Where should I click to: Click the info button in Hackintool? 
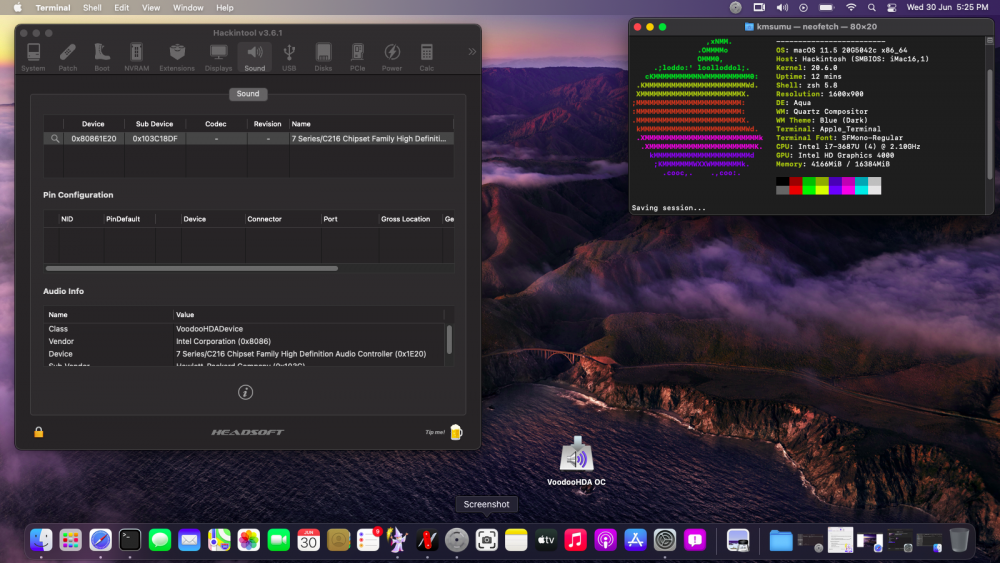tap(246, 392)
